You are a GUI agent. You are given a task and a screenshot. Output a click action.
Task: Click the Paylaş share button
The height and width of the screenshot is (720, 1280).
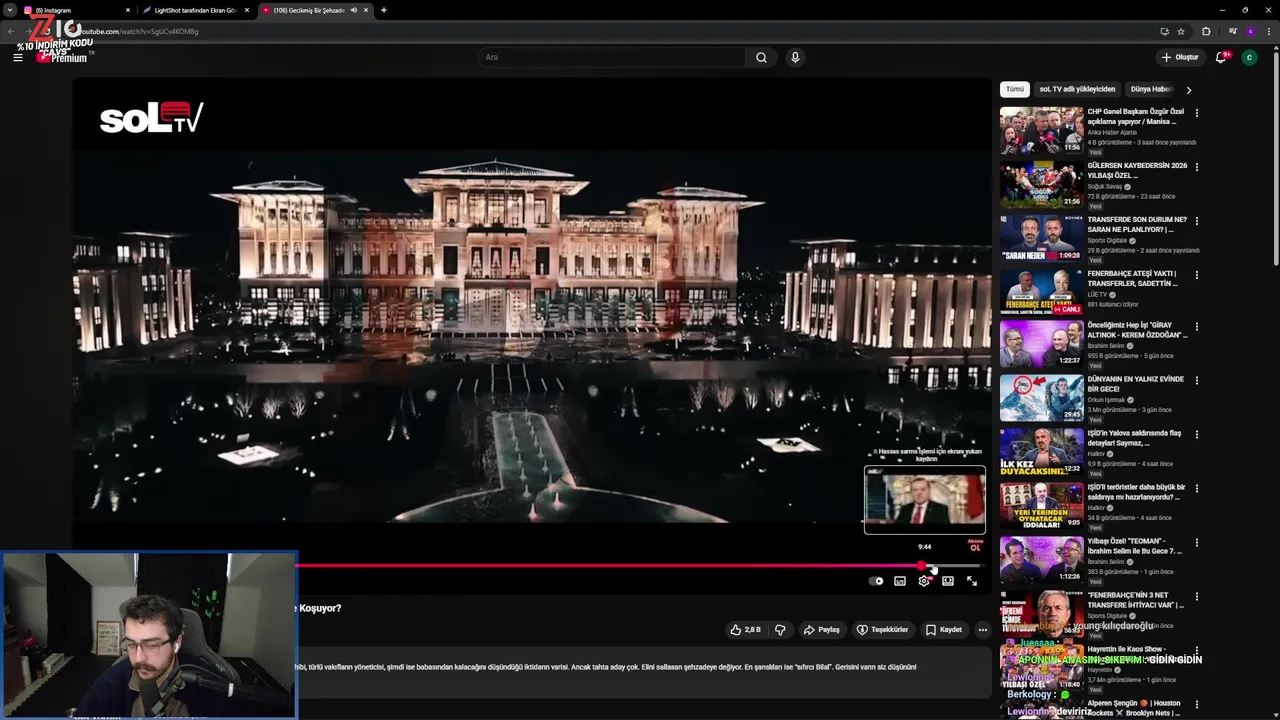(x=822, y=630)
